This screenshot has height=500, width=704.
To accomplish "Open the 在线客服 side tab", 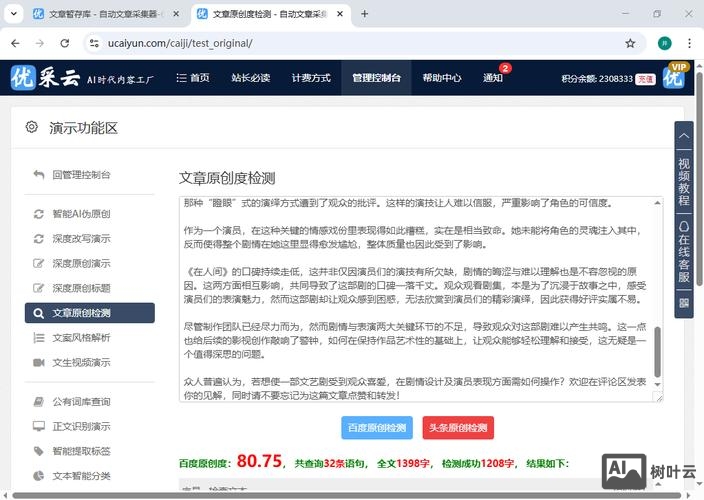I will [684, 251].
